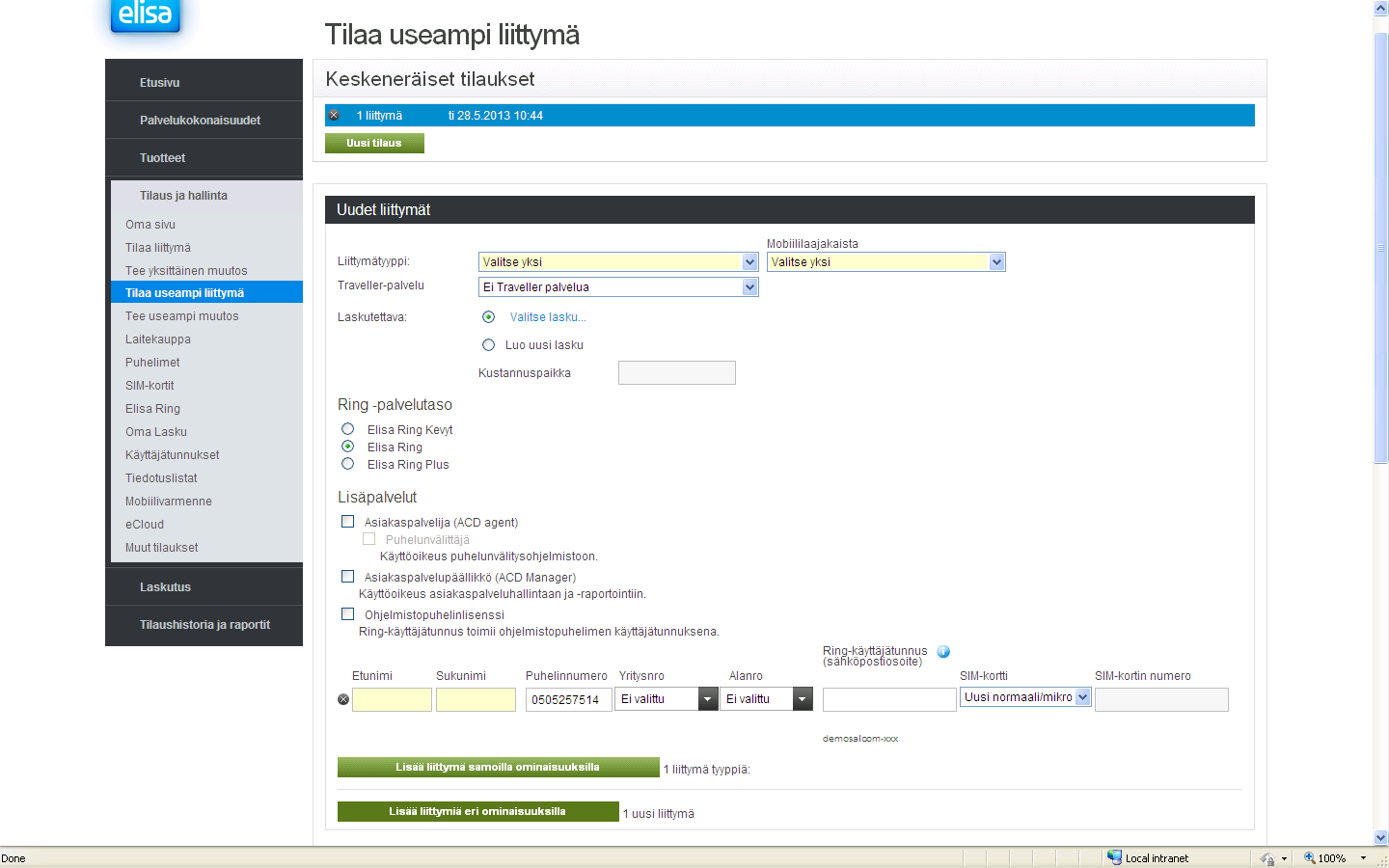1389x868 pixels.
Task: Open Laskutus menu item
Action: pos(165,587)
